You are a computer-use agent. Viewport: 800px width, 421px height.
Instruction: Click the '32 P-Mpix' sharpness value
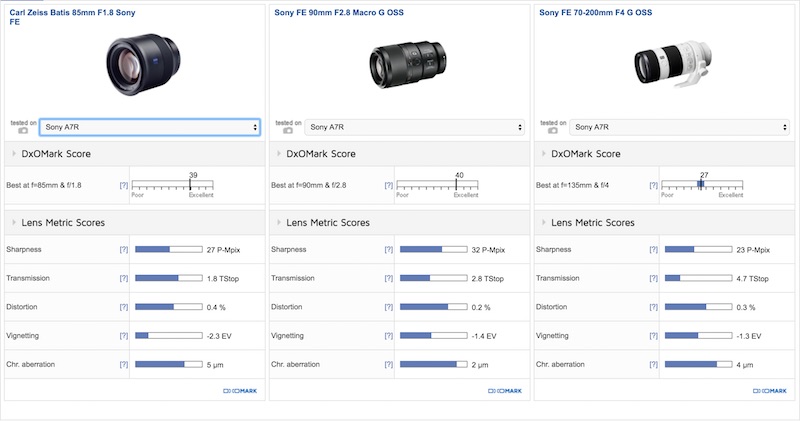488,250
